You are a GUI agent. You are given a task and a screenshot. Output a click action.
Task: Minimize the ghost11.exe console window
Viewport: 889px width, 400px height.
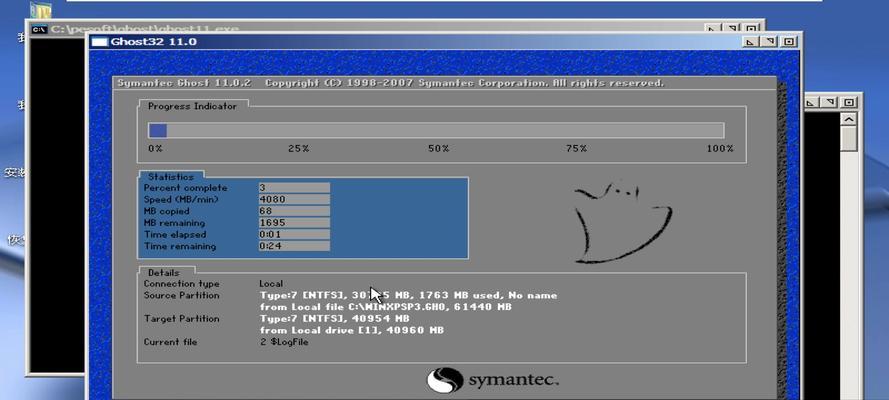click(x=712, y=28)
